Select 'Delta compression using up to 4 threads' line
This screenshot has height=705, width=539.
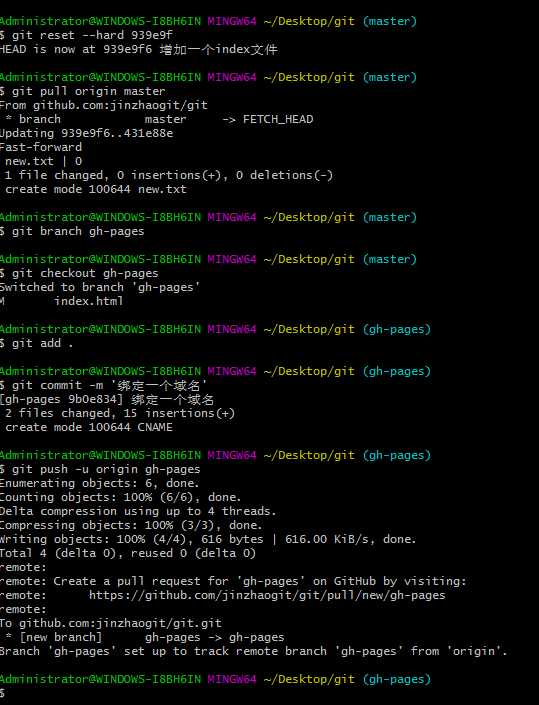(x=138, y=511)
